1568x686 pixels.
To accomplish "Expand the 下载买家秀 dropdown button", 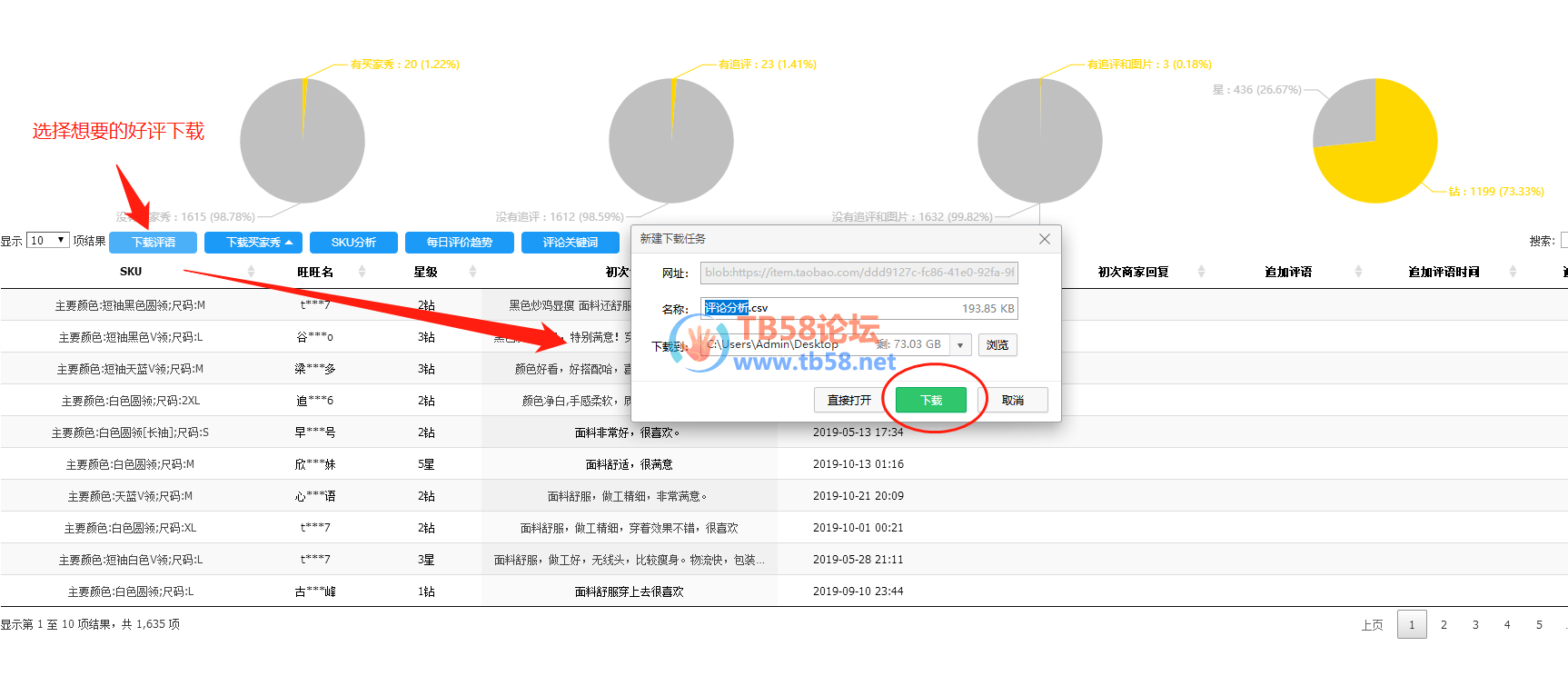I will (x=259, y=243).
